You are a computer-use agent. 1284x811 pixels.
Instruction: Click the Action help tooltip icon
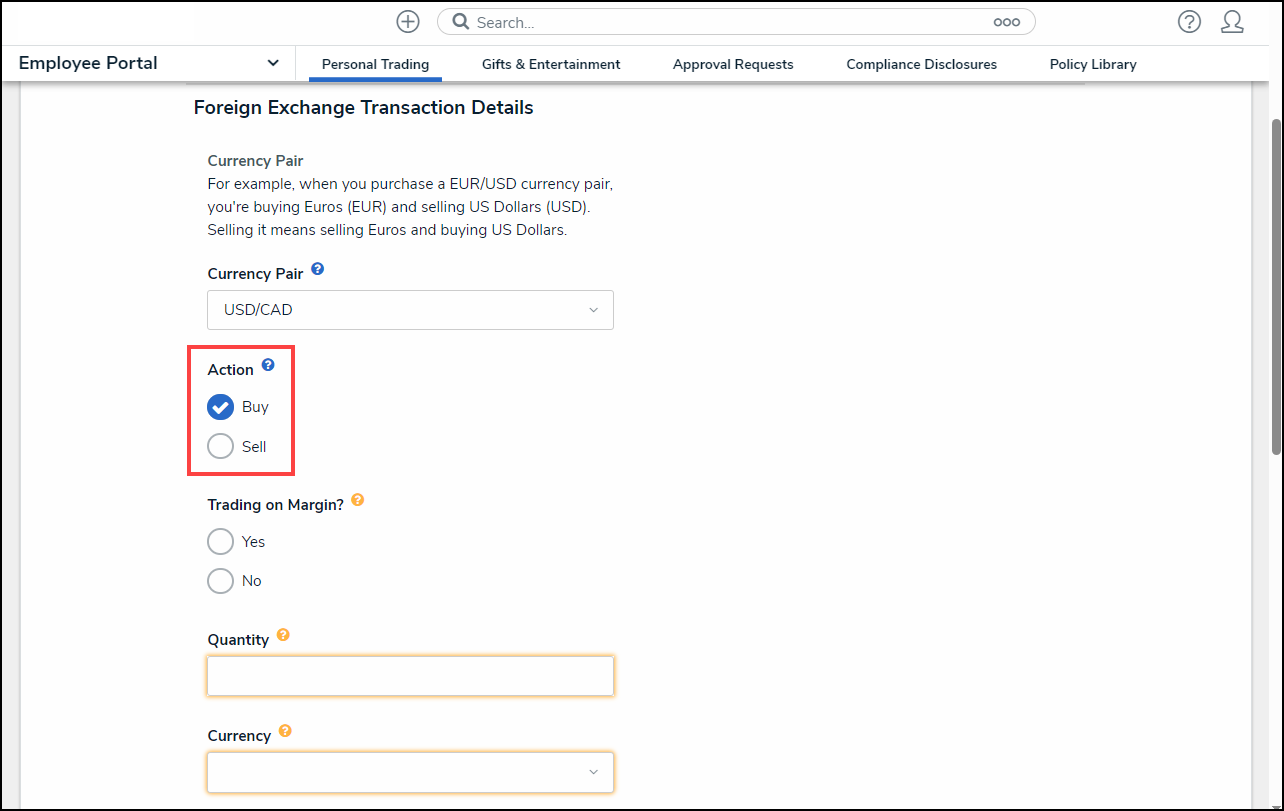(268, 366)
